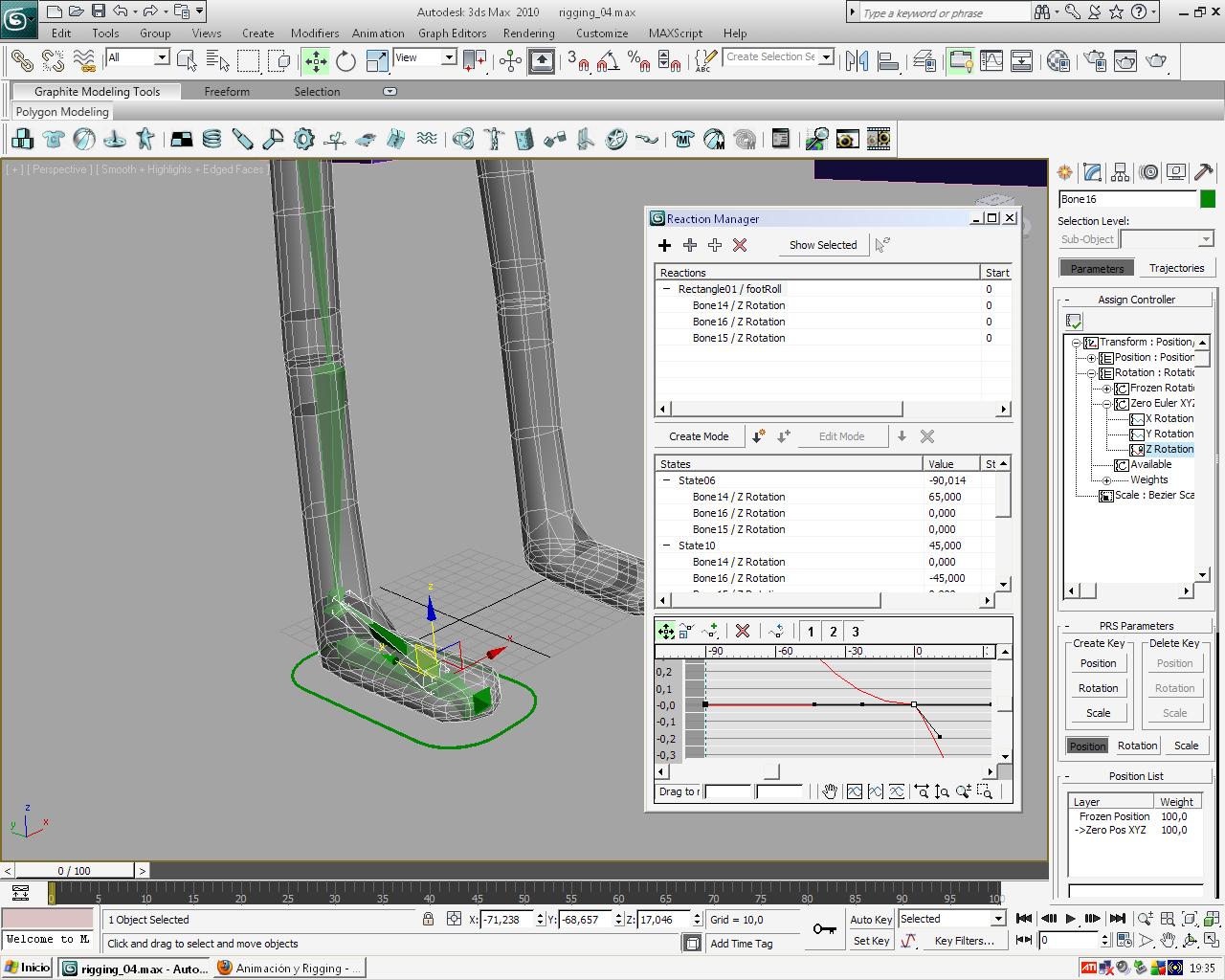
Task: Open the reference coordinate system View dropdown
Action: (x=448, y=58)
